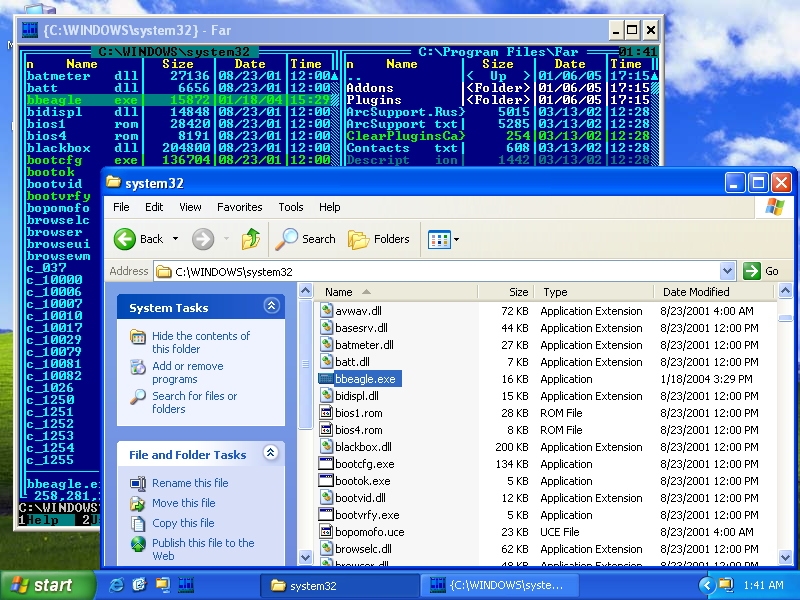Click the blackbox.dll file icon
This screenshot has height=600, width=800.
tap(327, 446)
